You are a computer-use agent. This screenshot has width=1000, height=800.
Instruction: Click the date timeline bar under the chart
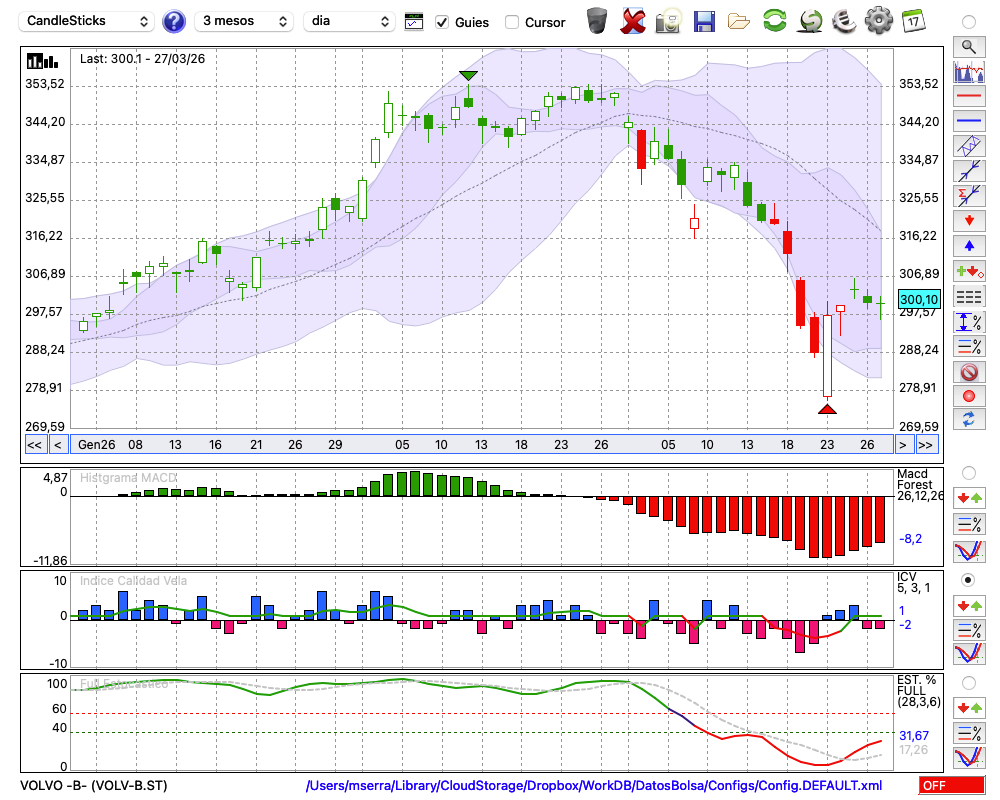pos(480,445)
